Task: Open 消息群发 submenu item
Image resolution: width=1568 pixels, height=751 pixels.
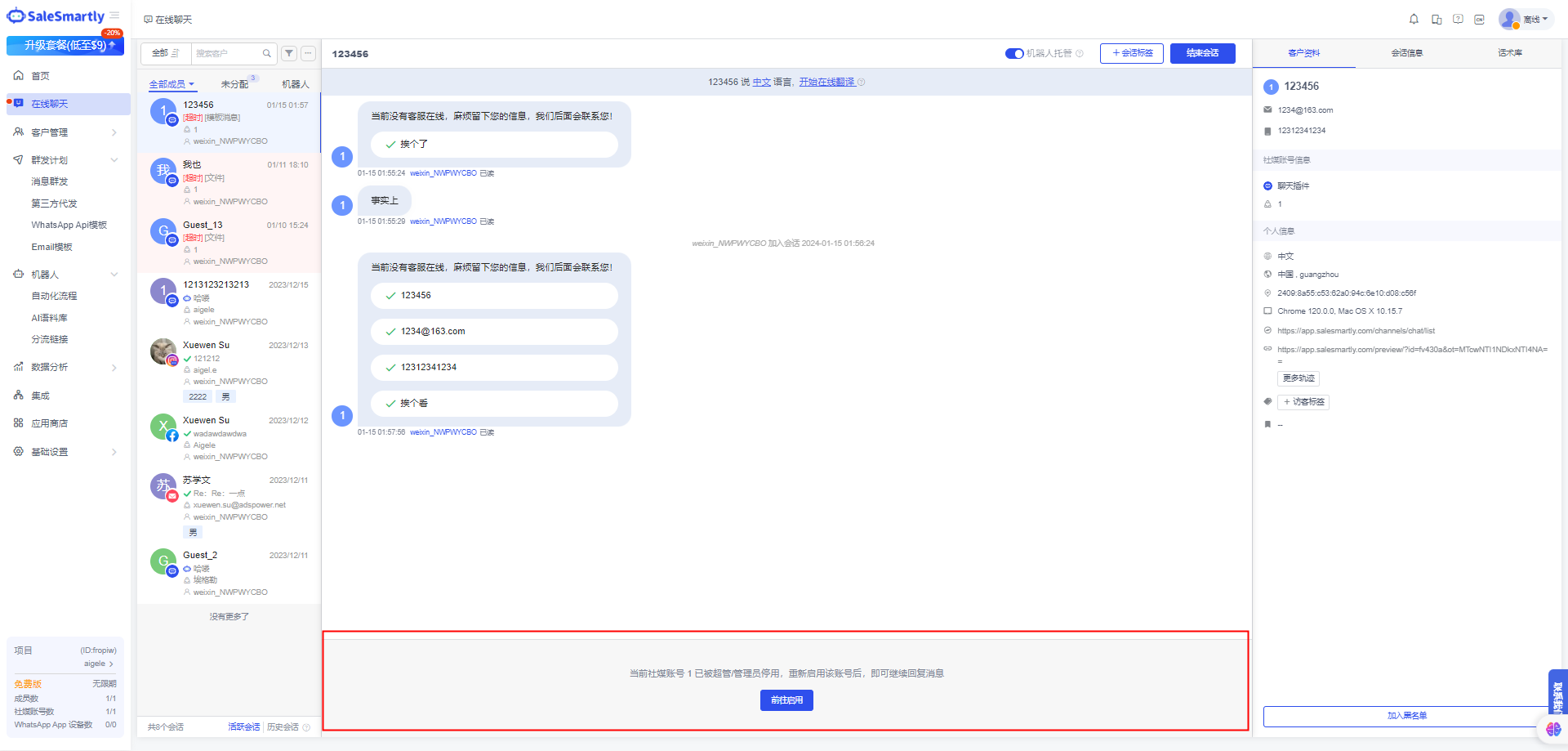Action: tap(50, 181)
